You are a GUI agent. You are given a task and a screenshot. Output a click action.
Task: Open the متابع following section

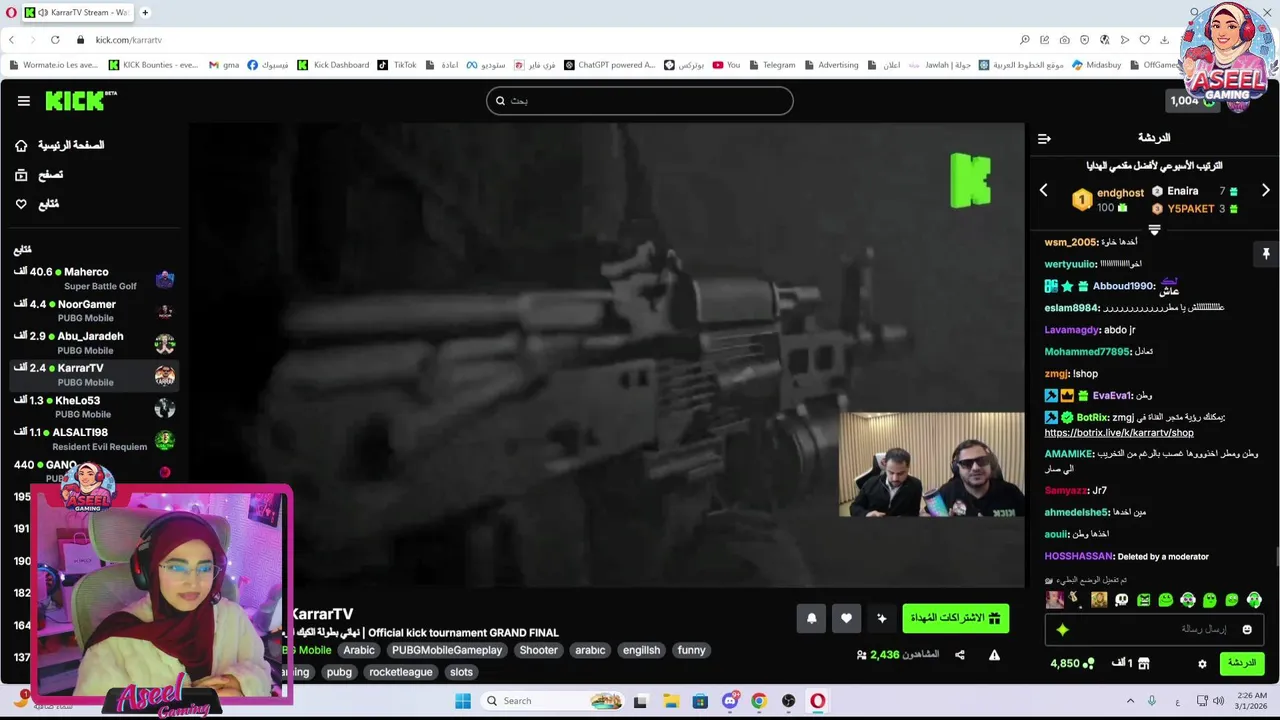tap(37, 204)
